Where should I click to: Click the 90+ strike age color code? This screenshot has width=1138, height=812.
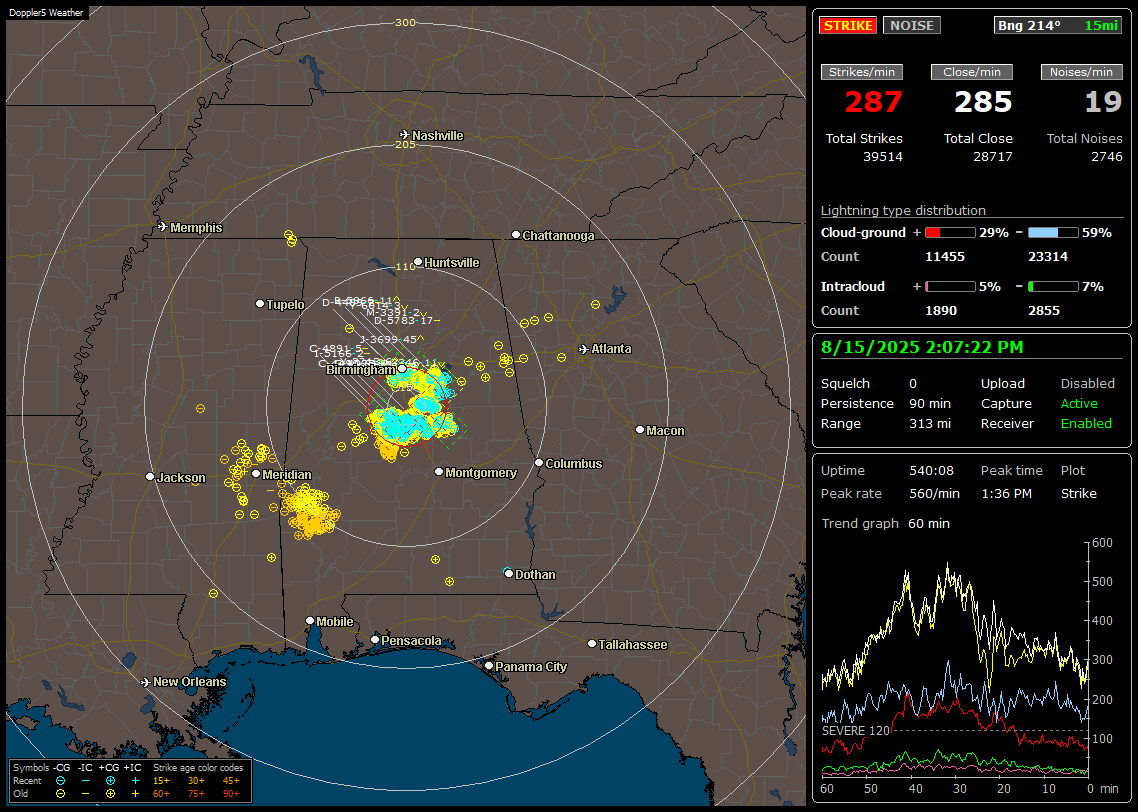click(x=231, y=794)
